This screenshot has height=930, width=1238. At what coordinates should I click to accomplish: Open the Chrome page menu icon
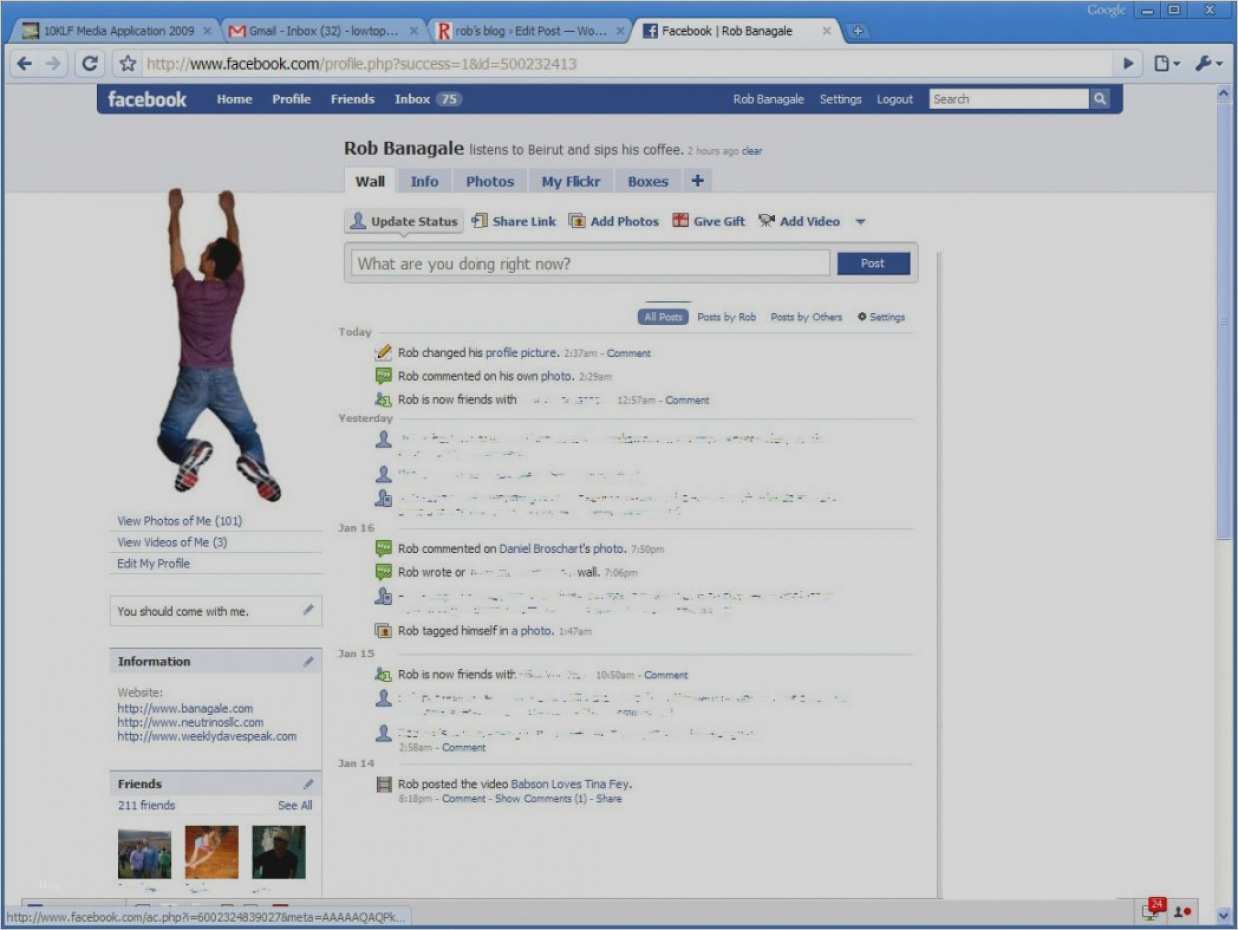pyautogui.click(x=1165, y=63)
